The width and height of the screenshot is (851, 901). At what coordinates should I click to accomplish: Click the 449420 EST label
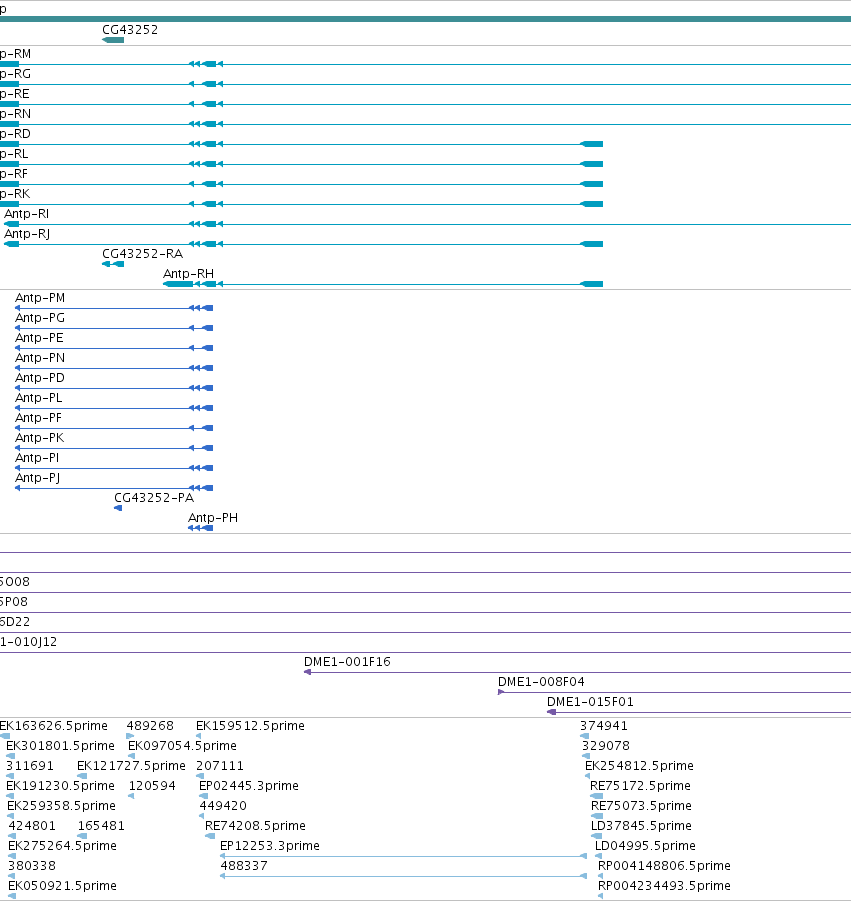(x=223, y=806)
